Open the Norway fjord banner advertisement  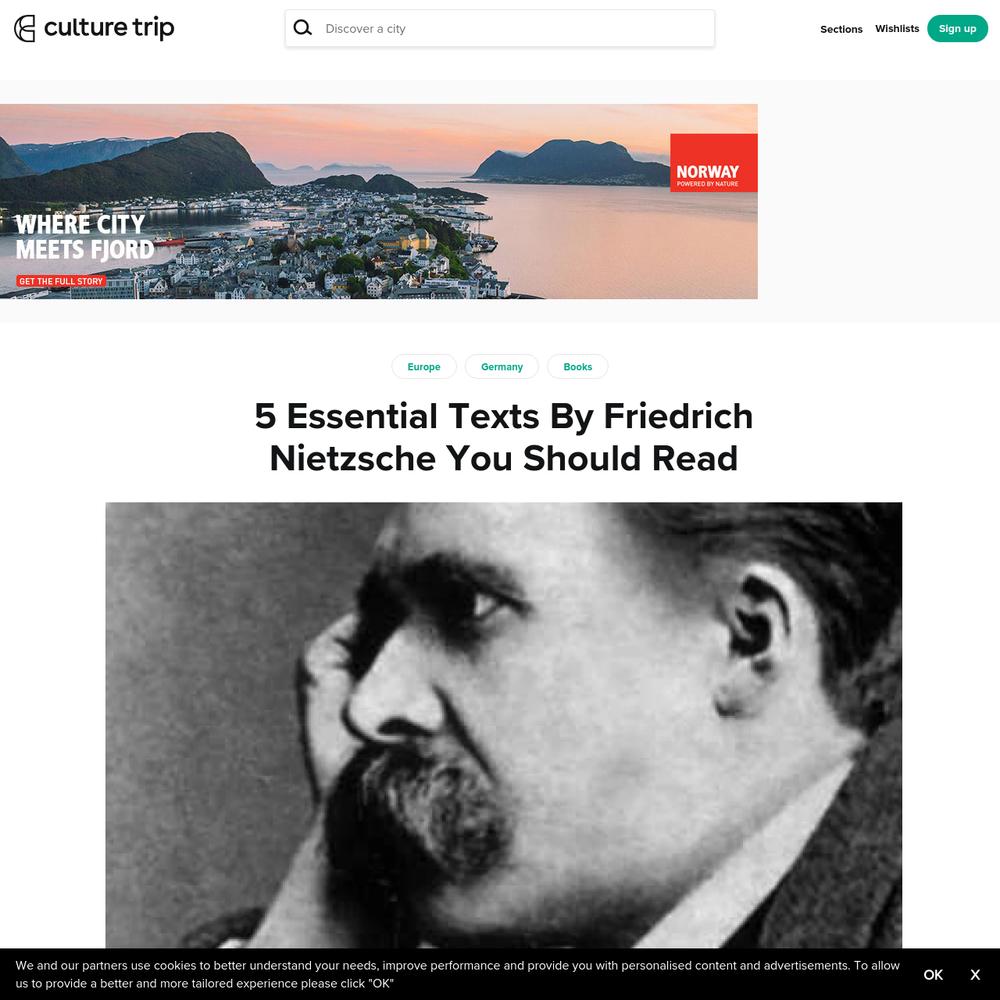click(x=379, y=201)
